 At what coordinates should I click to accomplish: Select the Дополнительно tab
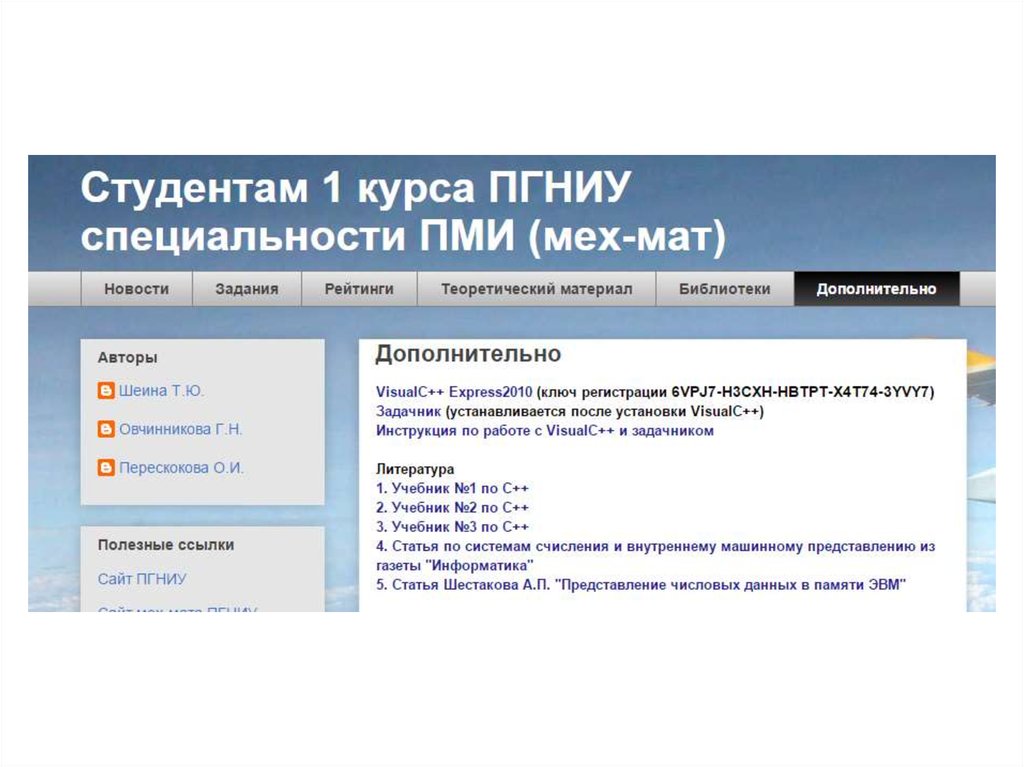pyautogui.click(x=876, y=289)
